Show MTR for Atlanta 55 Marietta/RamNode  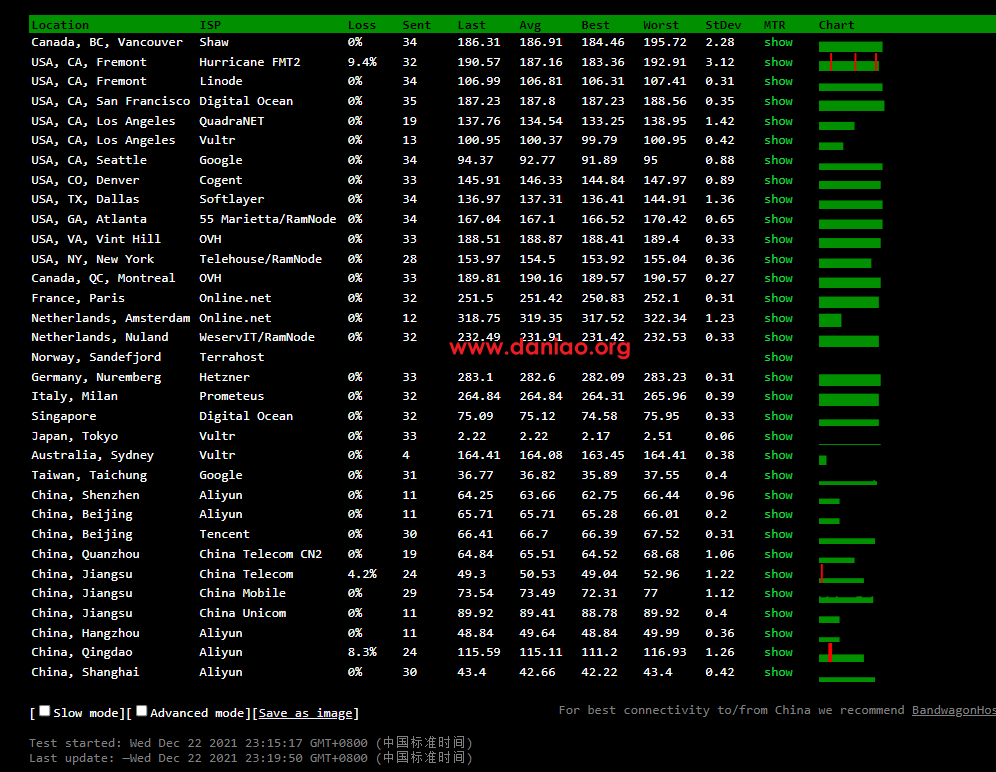click(x=778, y=219)
